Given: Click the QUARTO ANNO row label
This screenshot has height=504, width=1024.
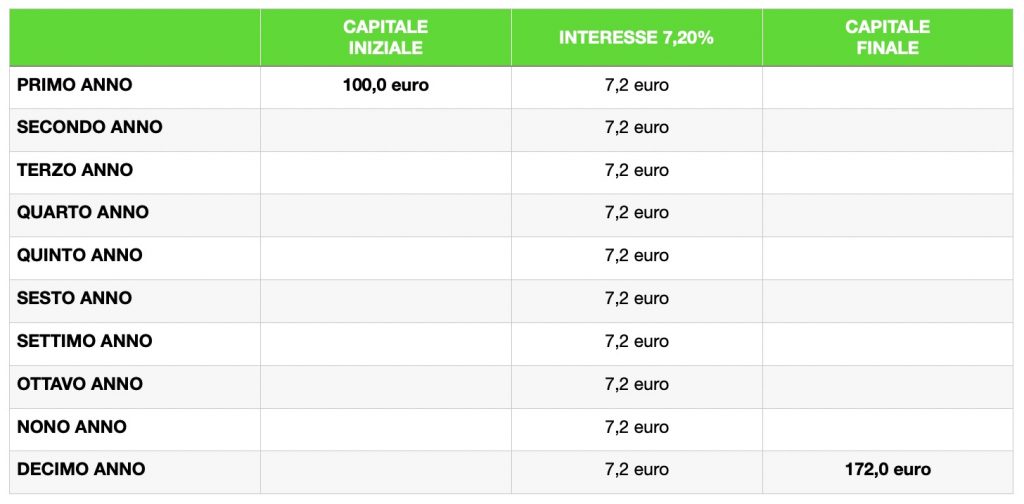Looking at the screenshot, I should click(83, 213).
